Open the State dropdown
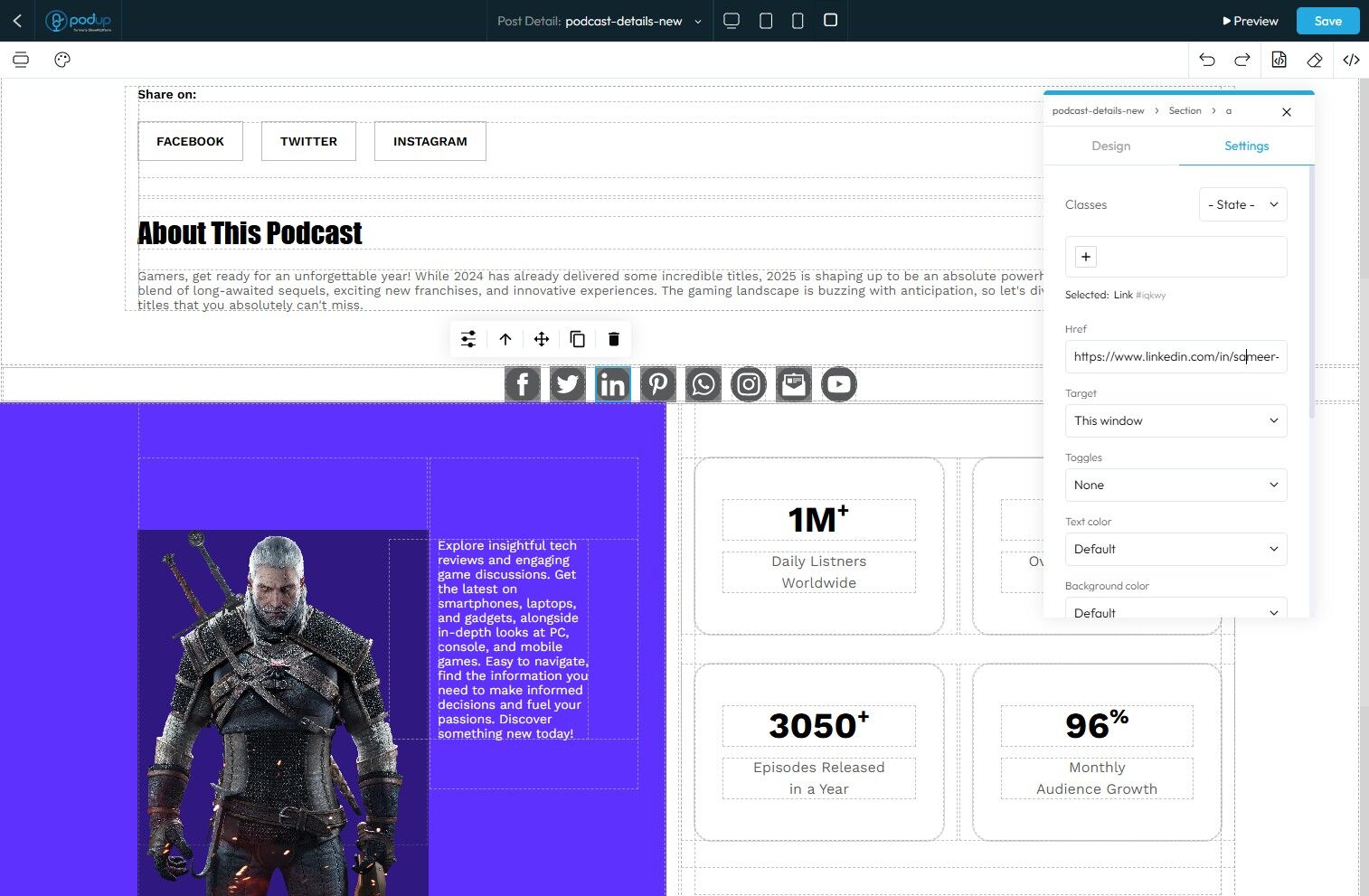The height and width of the screenshot is (896, 1369). pos(1242,204)
